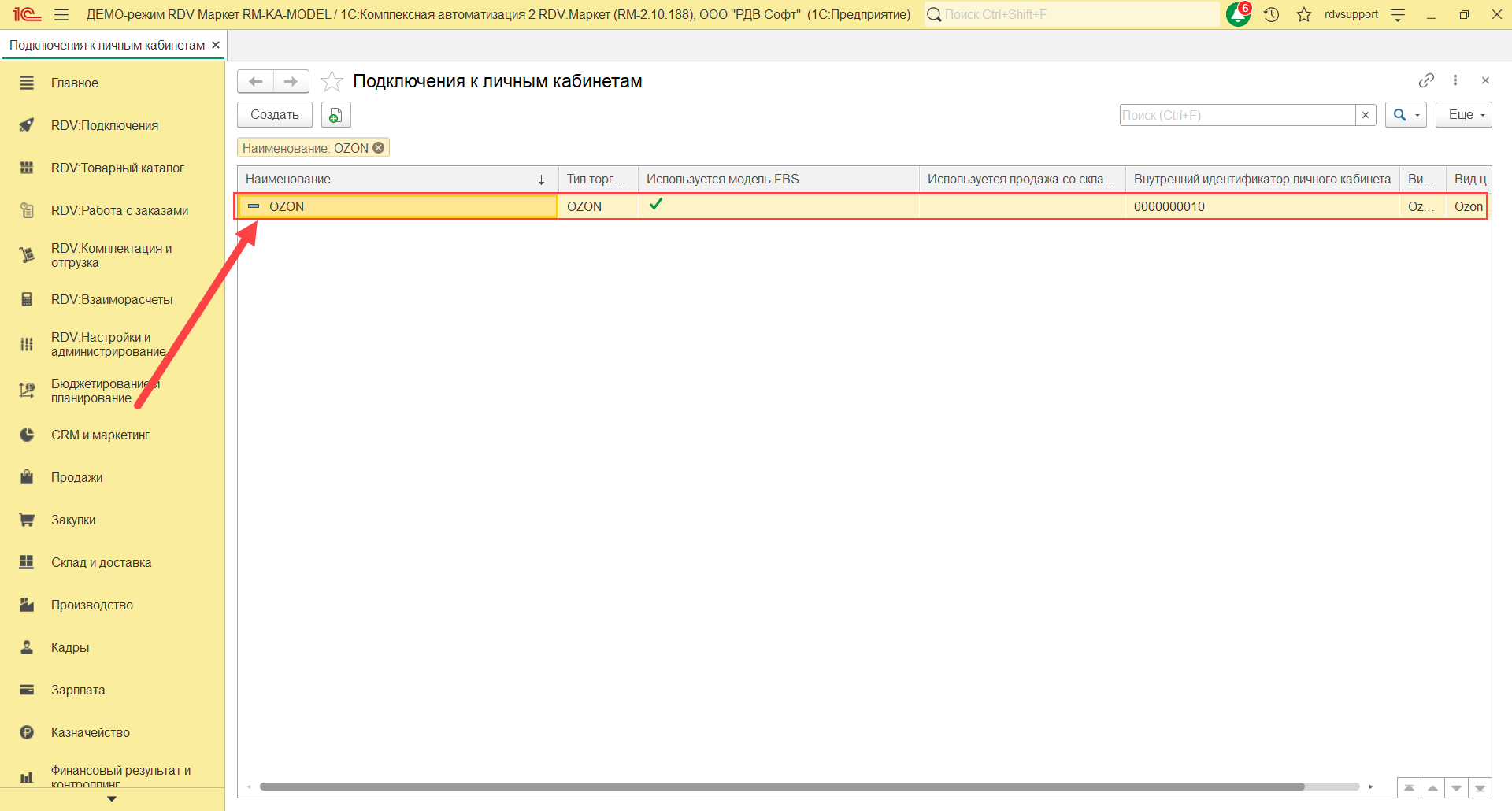
Task: Close the Подключения к личным кабинетам tab
Action: [216, 45]
